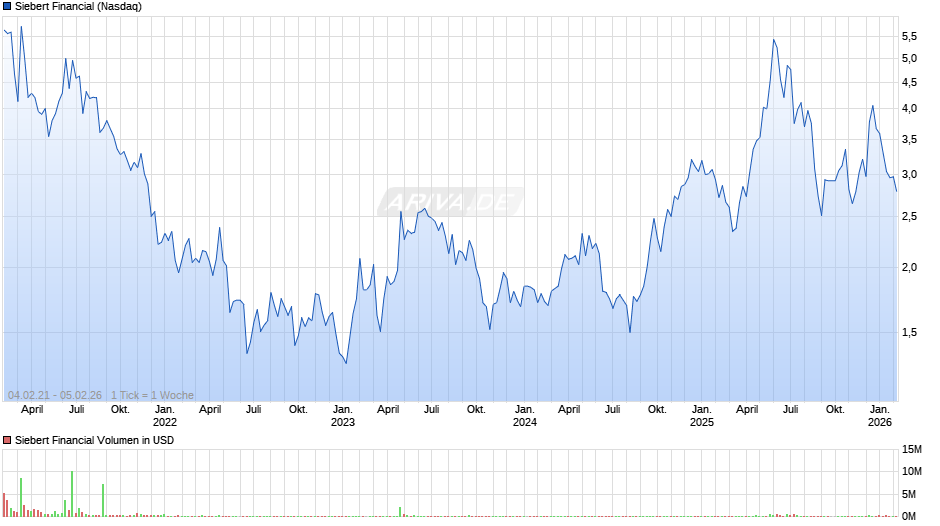The width and height of the screenshot is (940, 526).
Task: Select the 'Siebert Financial Volumen in USD' label
Action: (x=95, y=440)
